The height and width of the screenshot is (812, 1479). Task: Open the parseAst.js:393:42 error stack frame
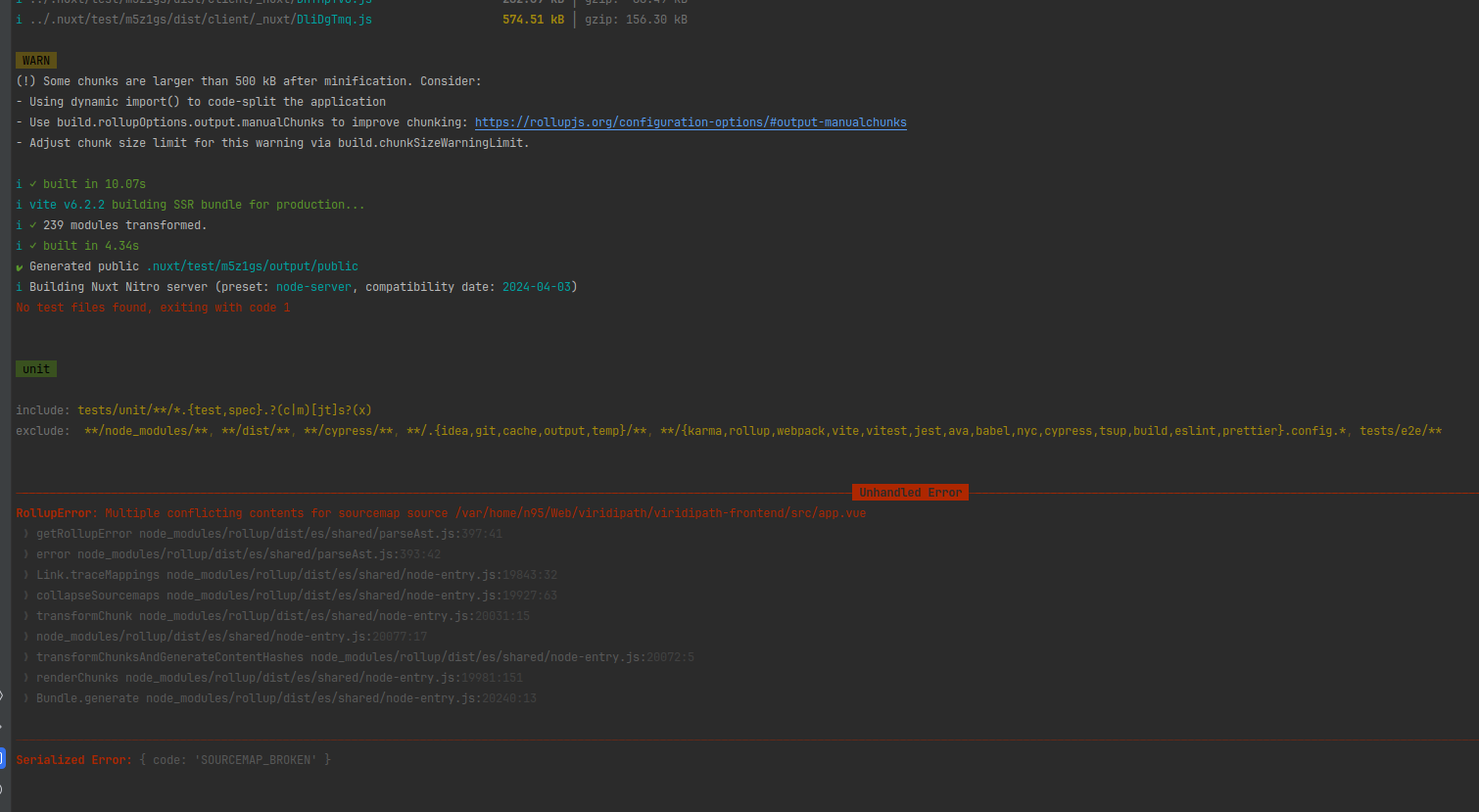[x=239, y=554]
